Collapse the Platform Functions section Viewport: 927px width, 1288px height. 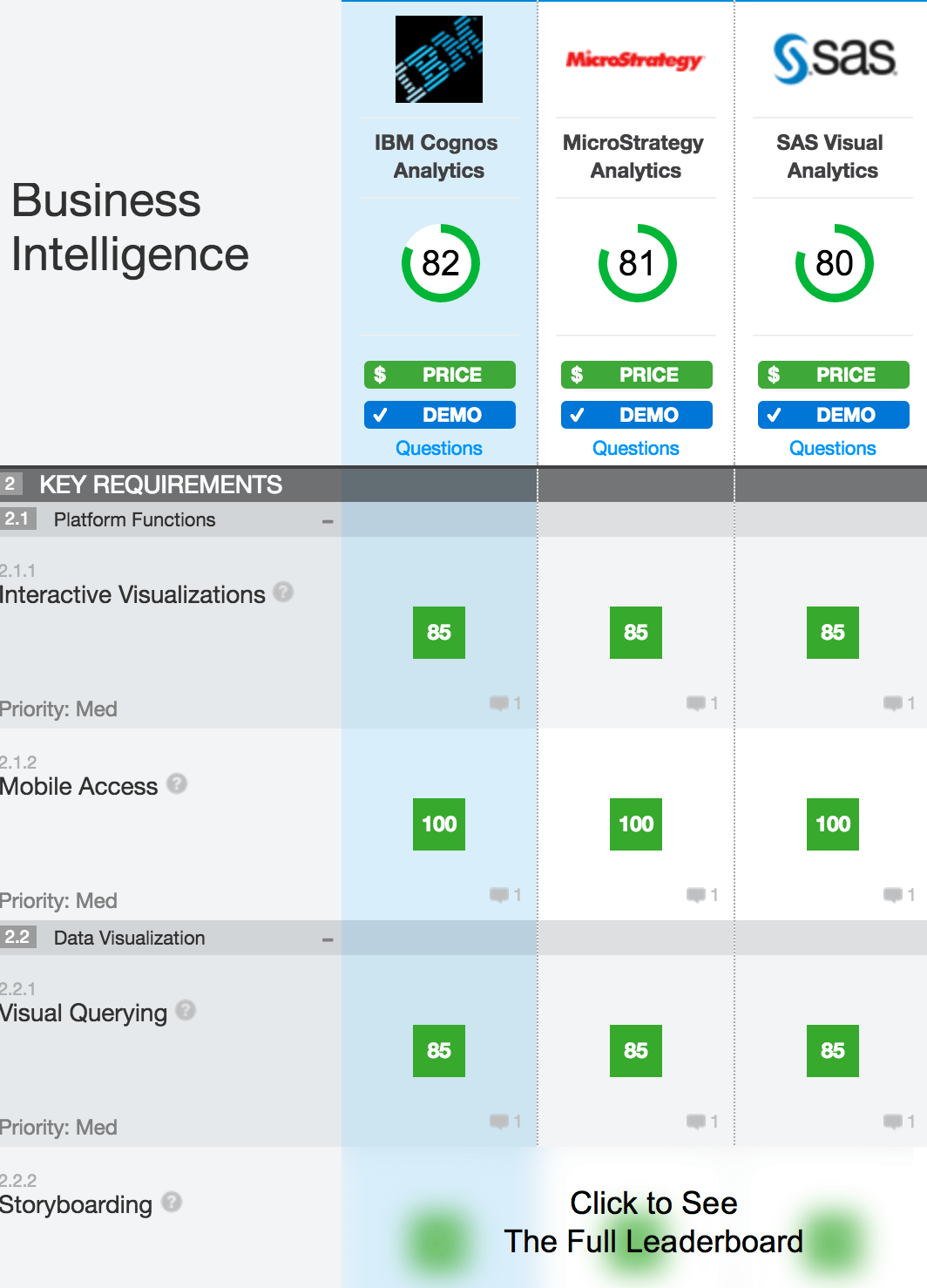(x=328, y=519)
